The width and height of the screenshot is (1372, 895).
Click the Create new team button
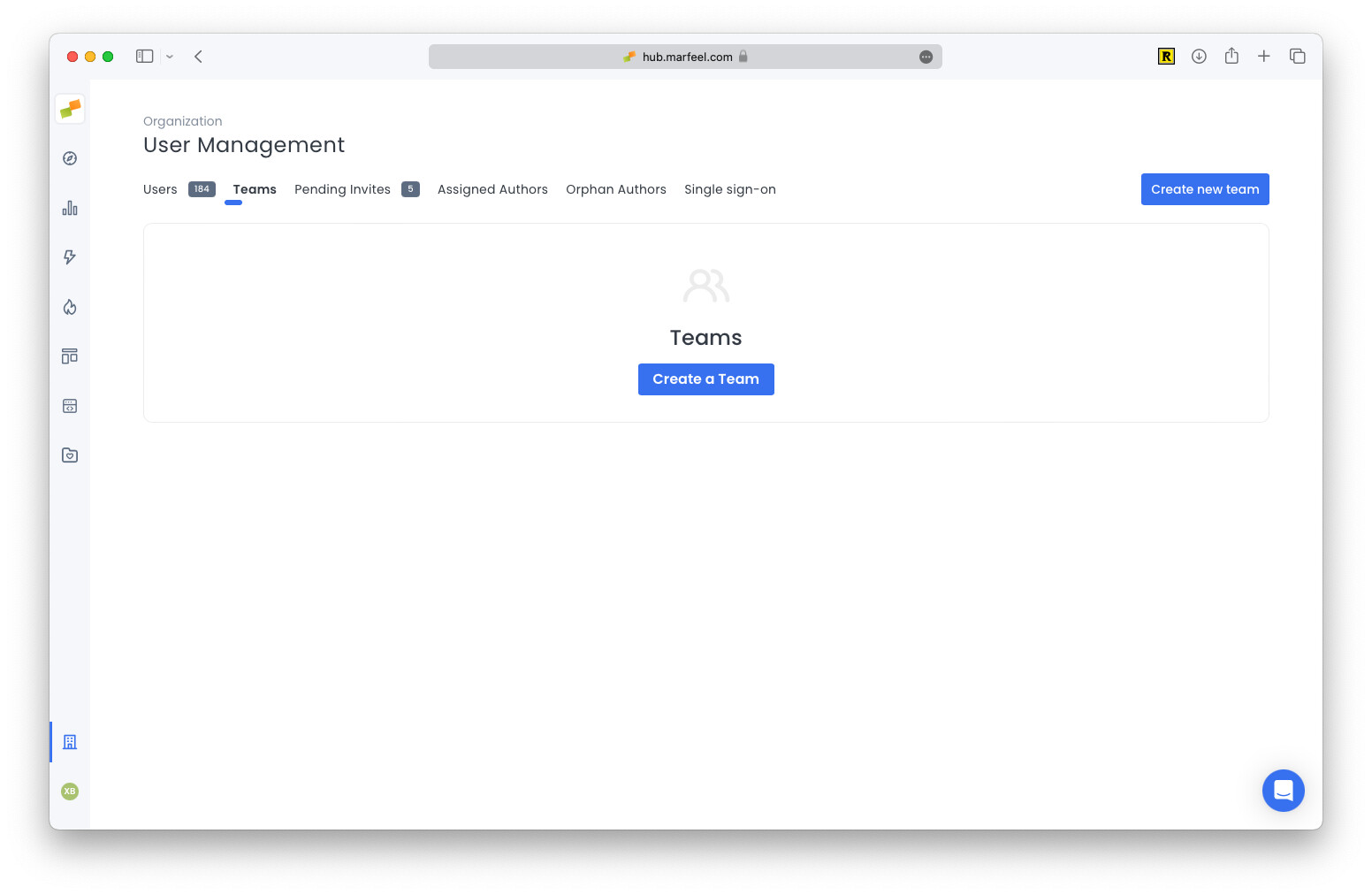[x=1205, y=189]
